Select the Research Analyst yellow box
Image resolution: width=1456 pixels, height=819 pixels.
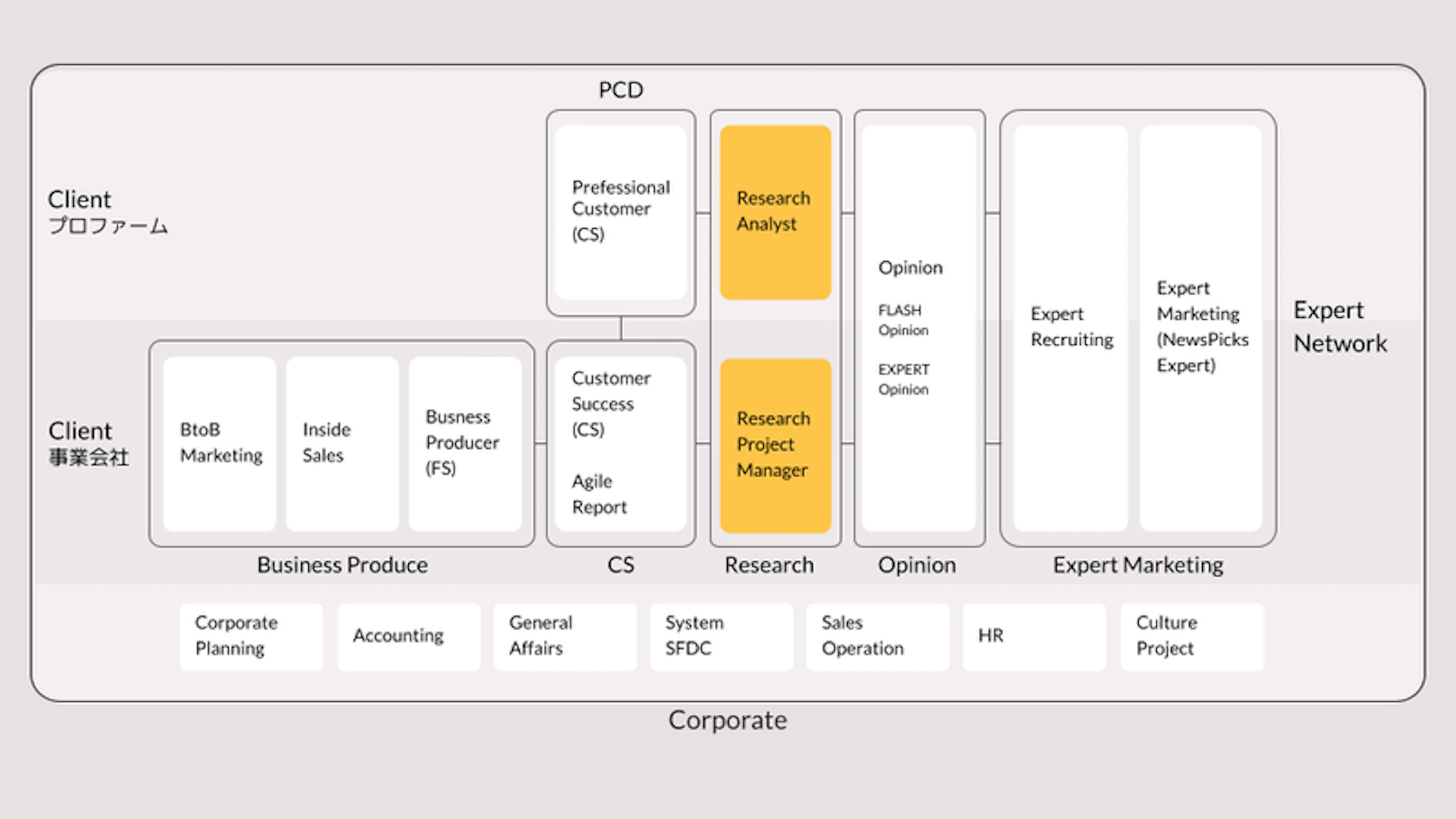coord(775,212)
